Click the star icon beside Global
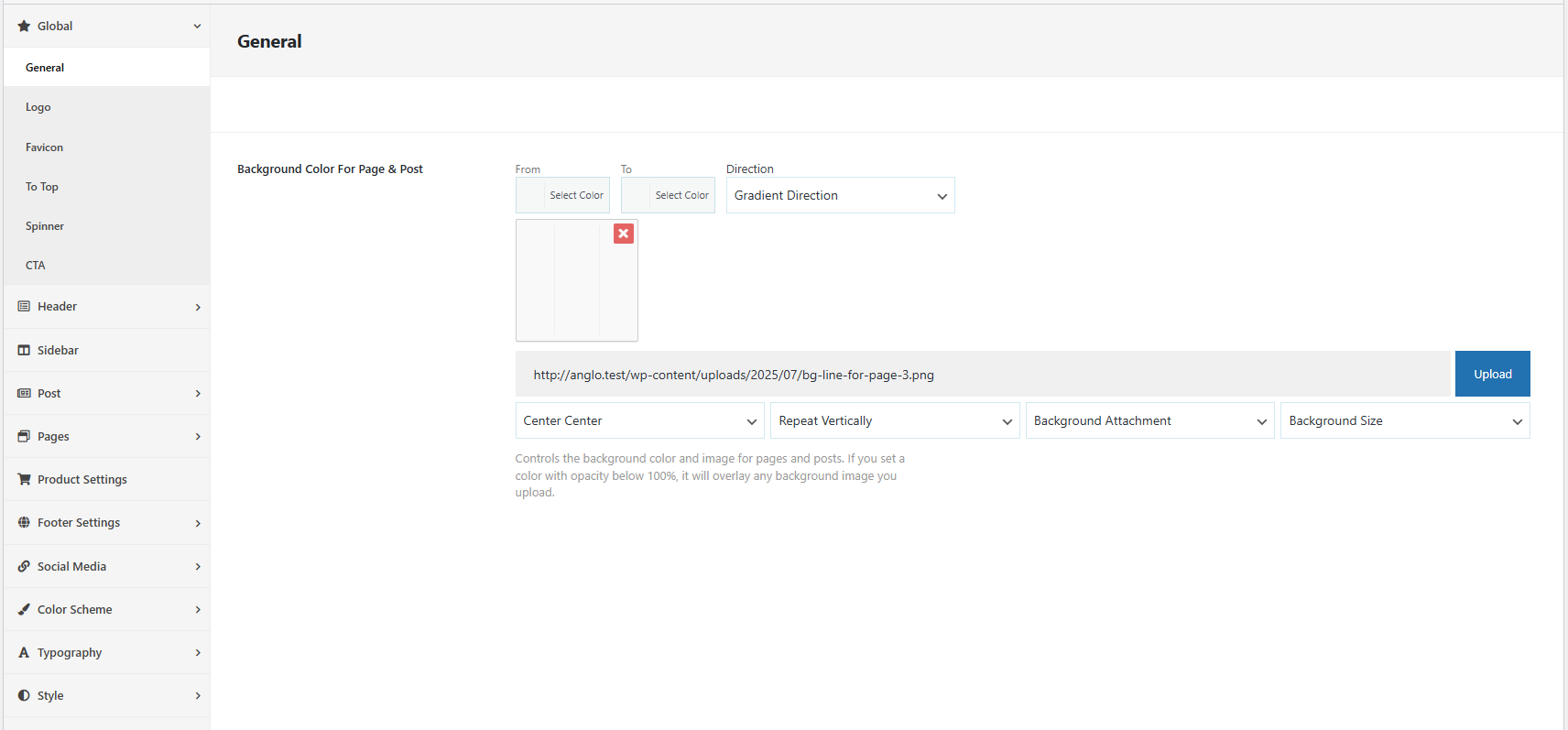Image resolution: width=1568 pixels, height=730 pixels. pyautogui.click(x=24, y=27)
